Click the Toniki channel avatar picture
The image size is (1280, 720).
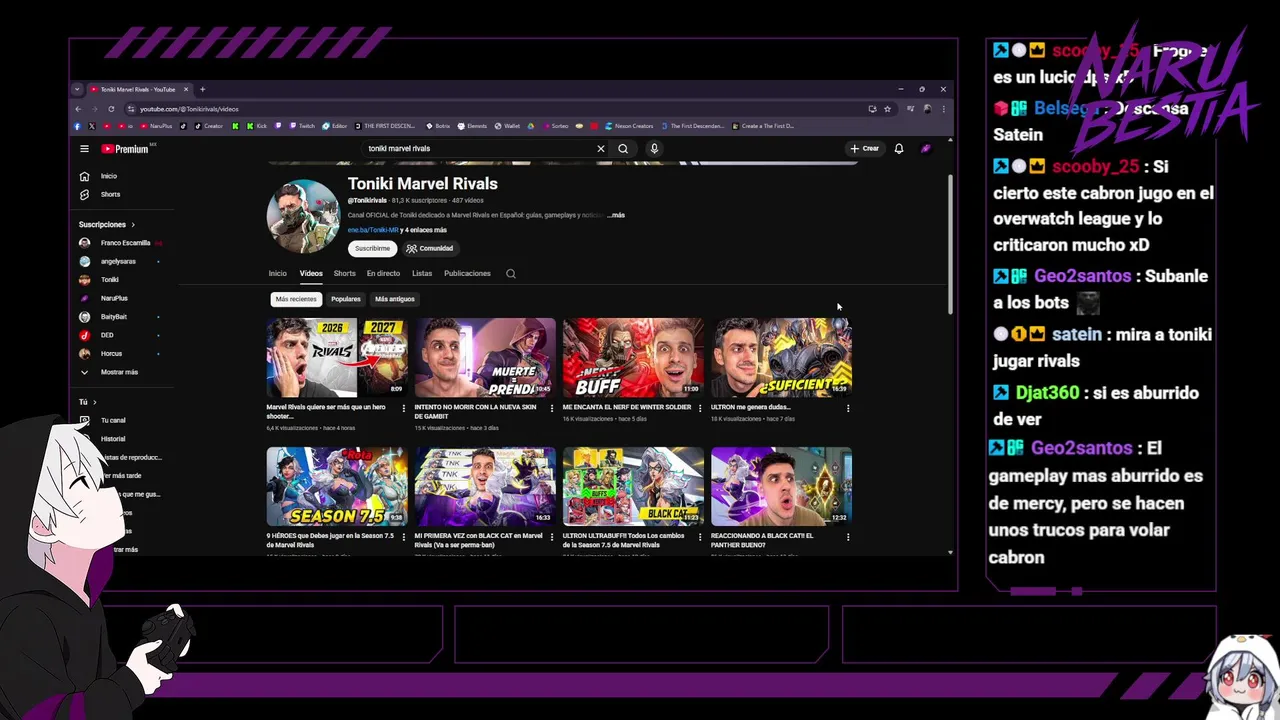click(x=303, y=216)
